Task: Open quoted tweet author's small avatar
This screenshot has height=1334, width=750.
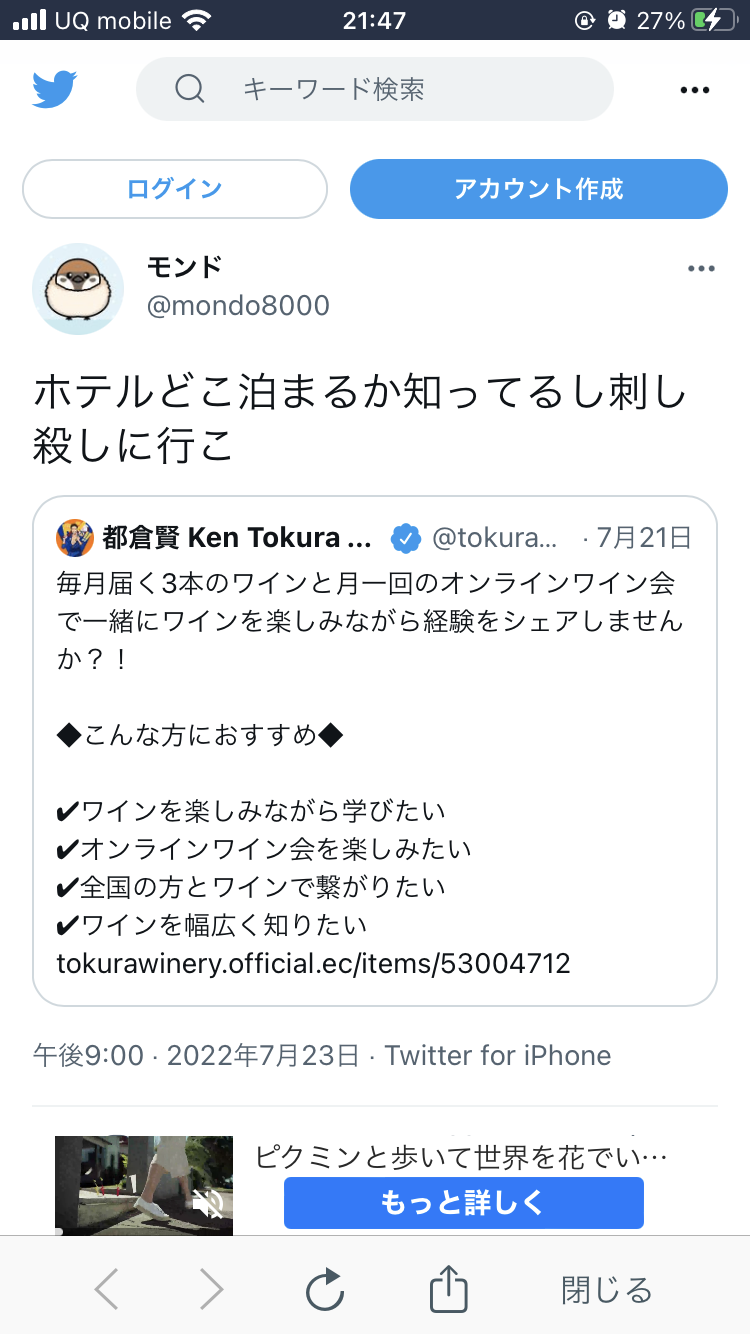Action: click(75, 539)
